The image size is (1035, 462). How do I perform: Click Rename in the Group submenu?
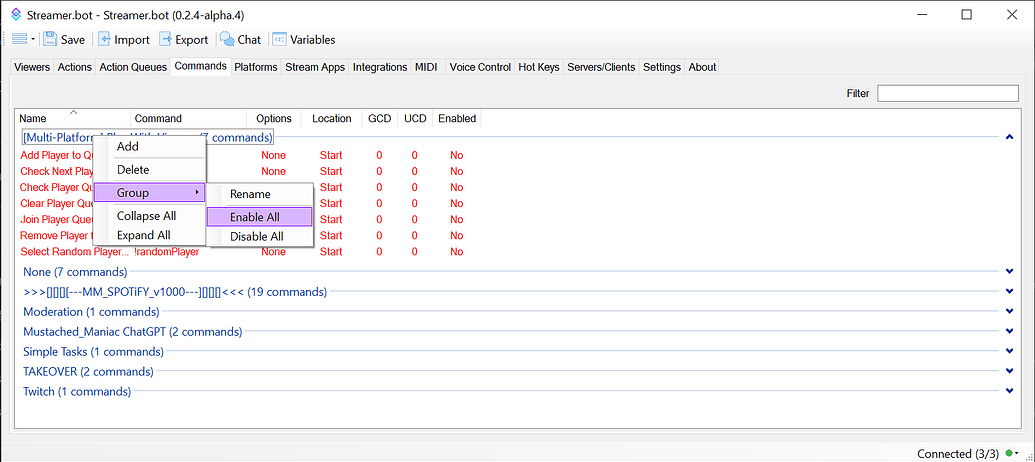pyautogui.click(x=250, y=194)
